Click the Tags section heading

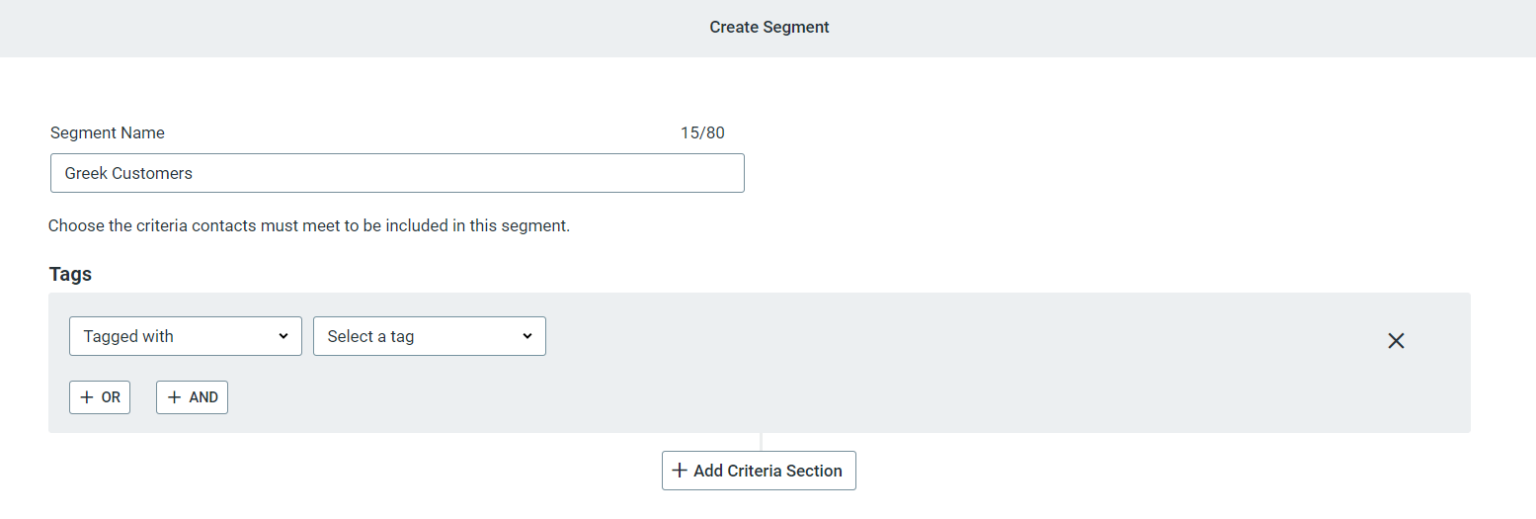point(70,274)
